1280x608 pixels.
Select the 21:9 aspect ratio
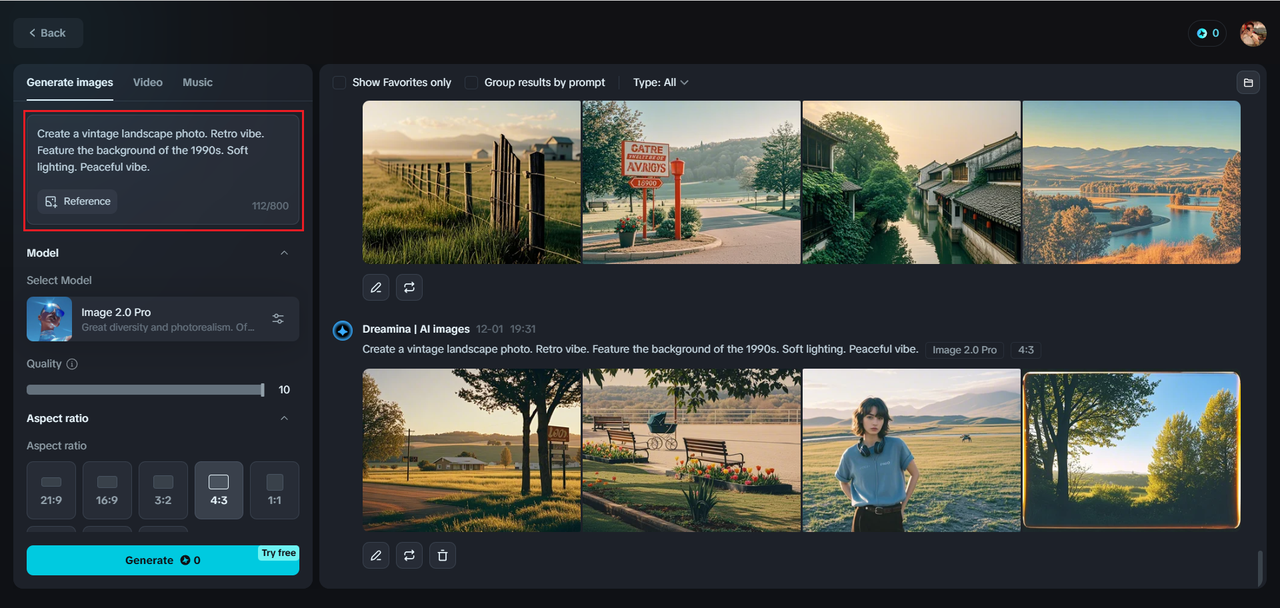click(51, 490)
